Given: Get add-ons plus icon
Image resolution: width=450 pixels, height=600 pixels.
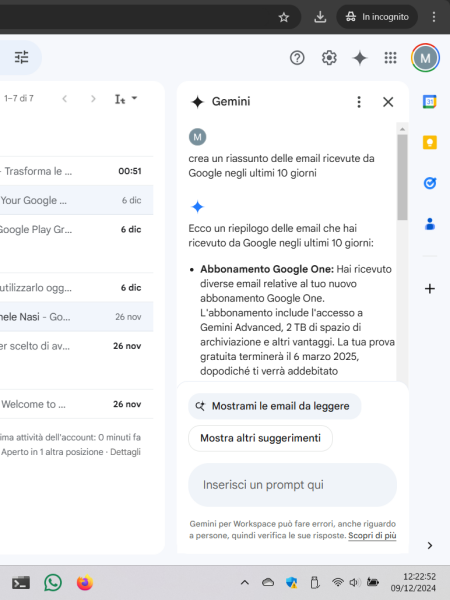Looking at the screenshot, I should pos(430,289).
